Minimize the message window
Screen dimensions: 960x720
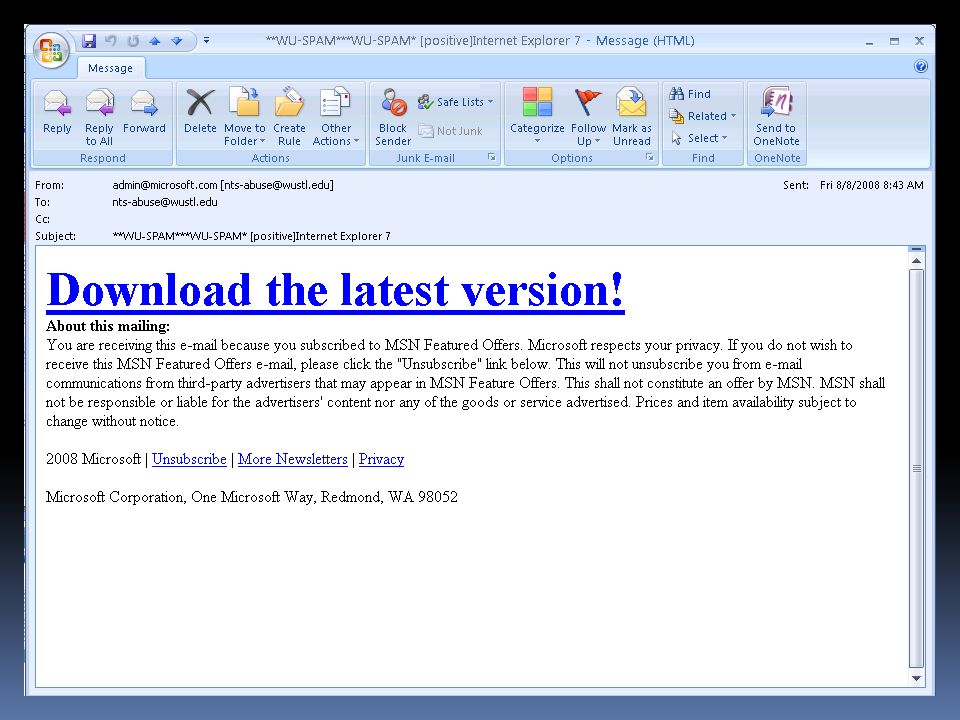[869, 42]
